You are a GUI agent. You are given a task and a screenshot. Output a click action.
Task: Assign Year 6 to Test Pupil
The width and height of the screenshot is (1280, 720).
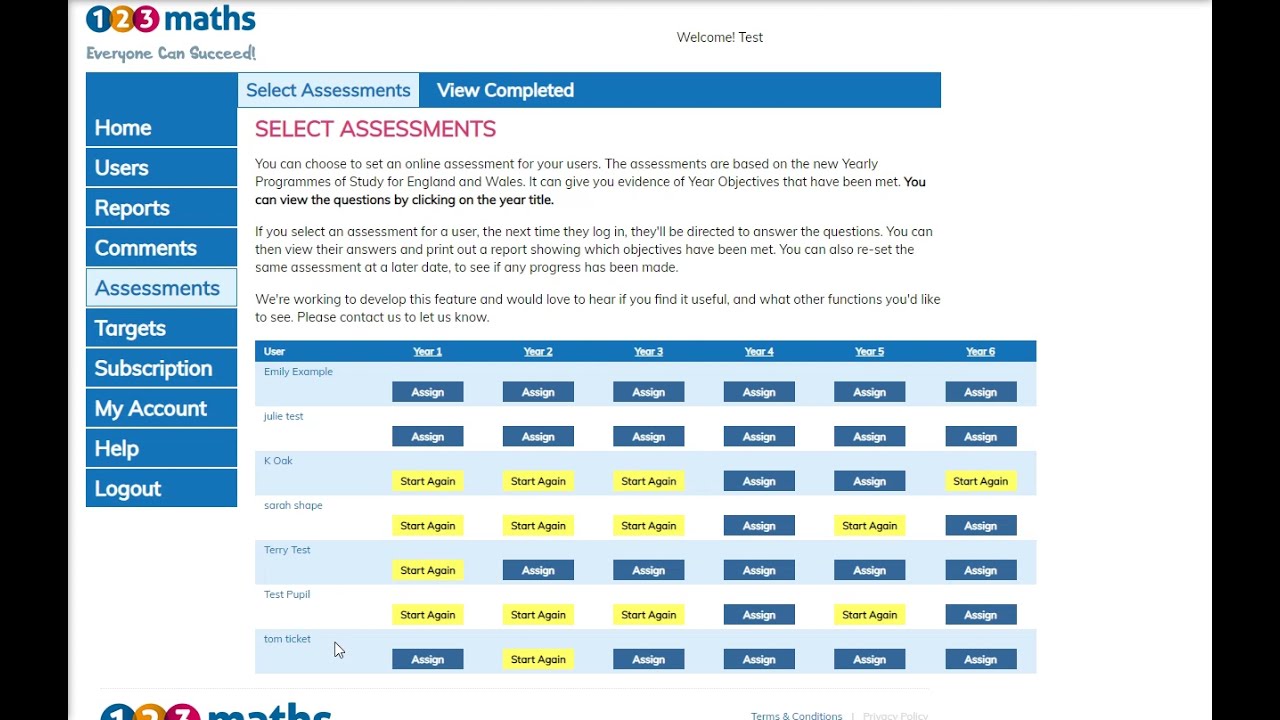980,615
